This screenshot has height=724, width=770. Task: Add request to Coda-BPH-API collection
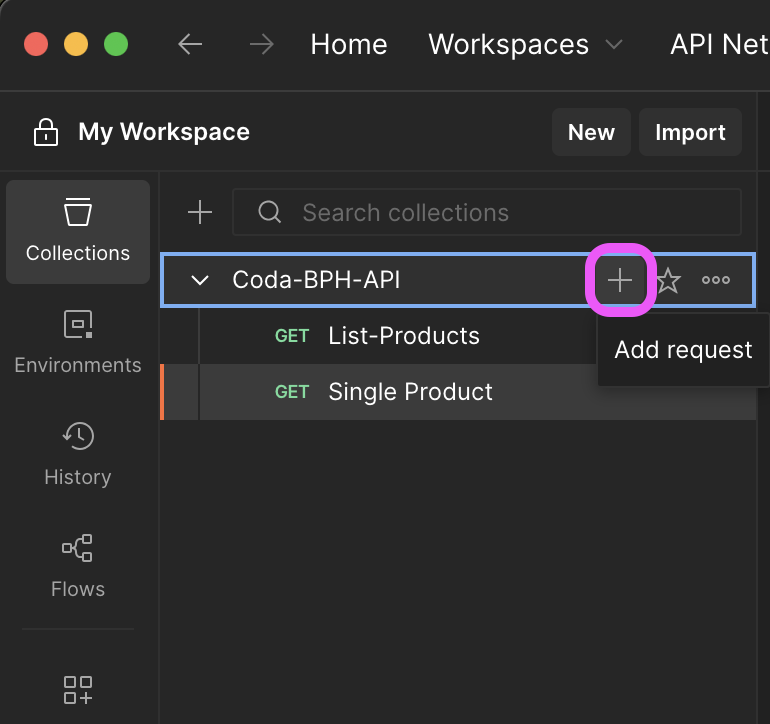point(620,281)
